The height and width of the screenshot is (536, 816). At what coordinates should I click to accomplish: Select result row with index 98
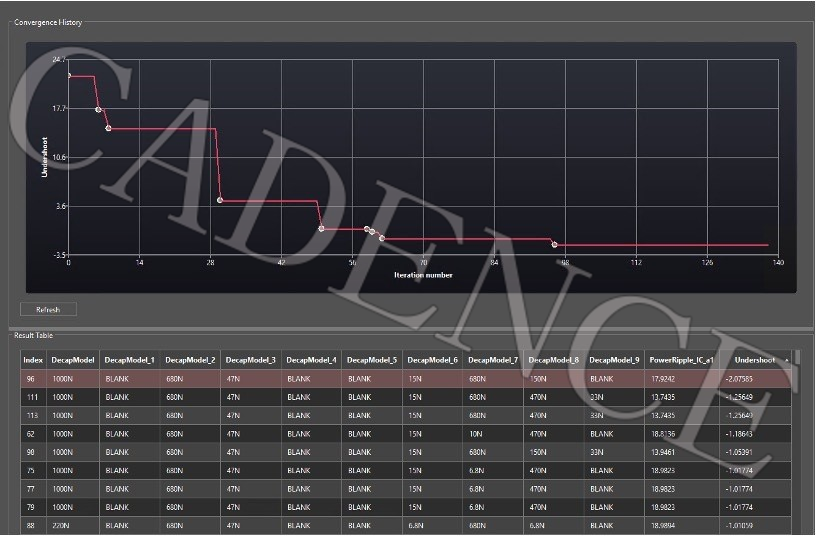406,452
